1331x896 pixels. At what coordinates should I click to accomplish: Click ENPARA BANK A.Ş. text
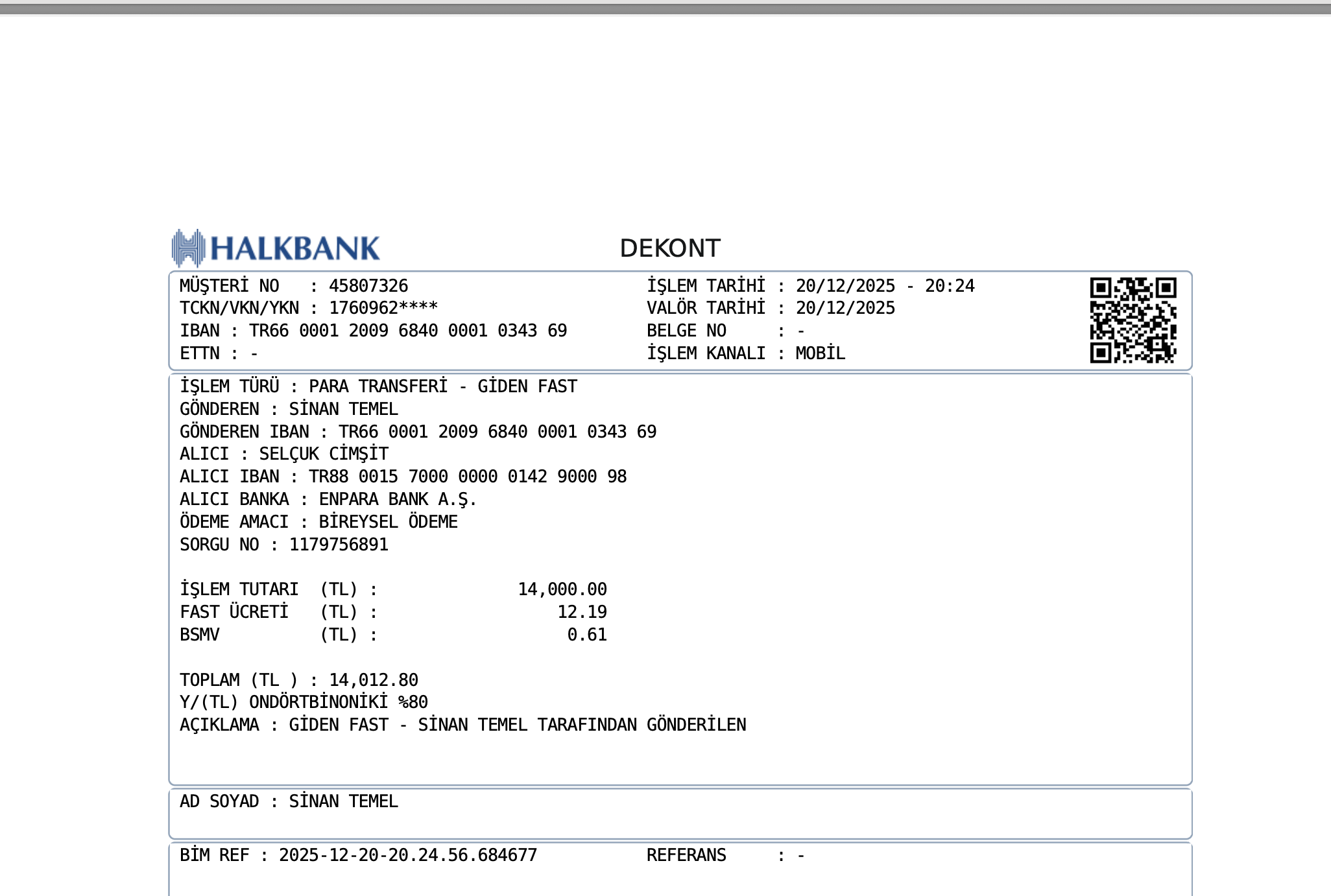point(398,499)
